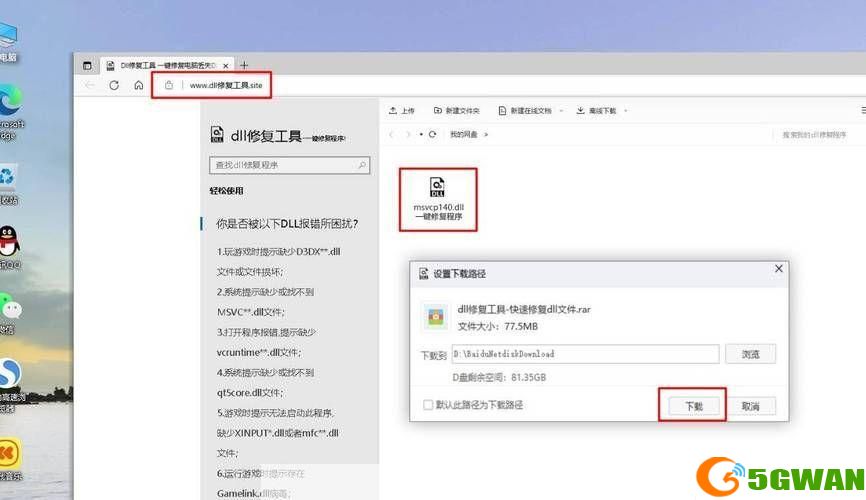Click the dll修复工具-快速修复dll文件.rar filename
Image resolution: width=866 pixels, height=500 pixels.
coord(524,309)
